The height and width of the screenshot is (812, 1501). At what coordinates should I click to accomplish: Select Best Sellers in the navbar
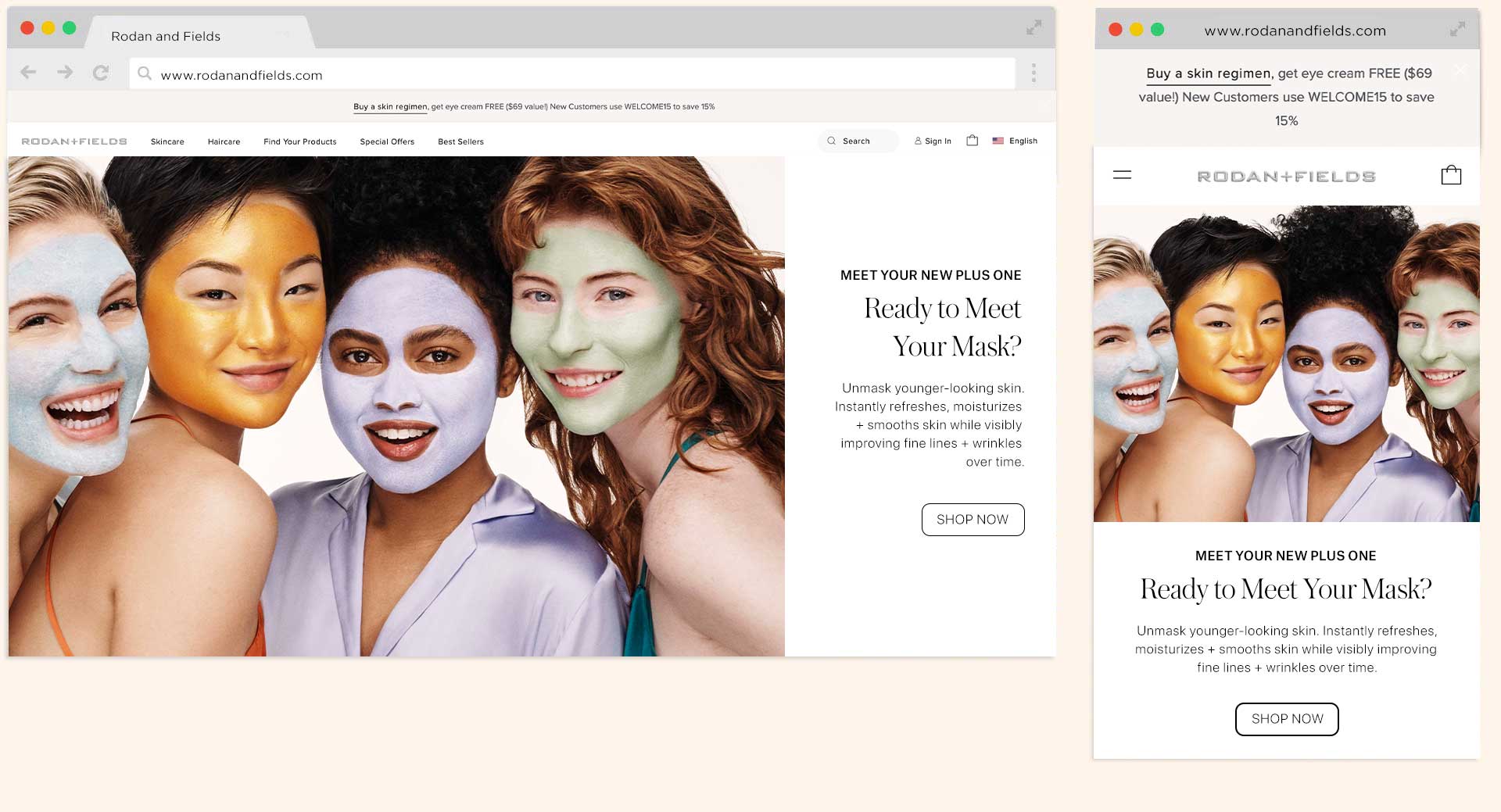460,142
